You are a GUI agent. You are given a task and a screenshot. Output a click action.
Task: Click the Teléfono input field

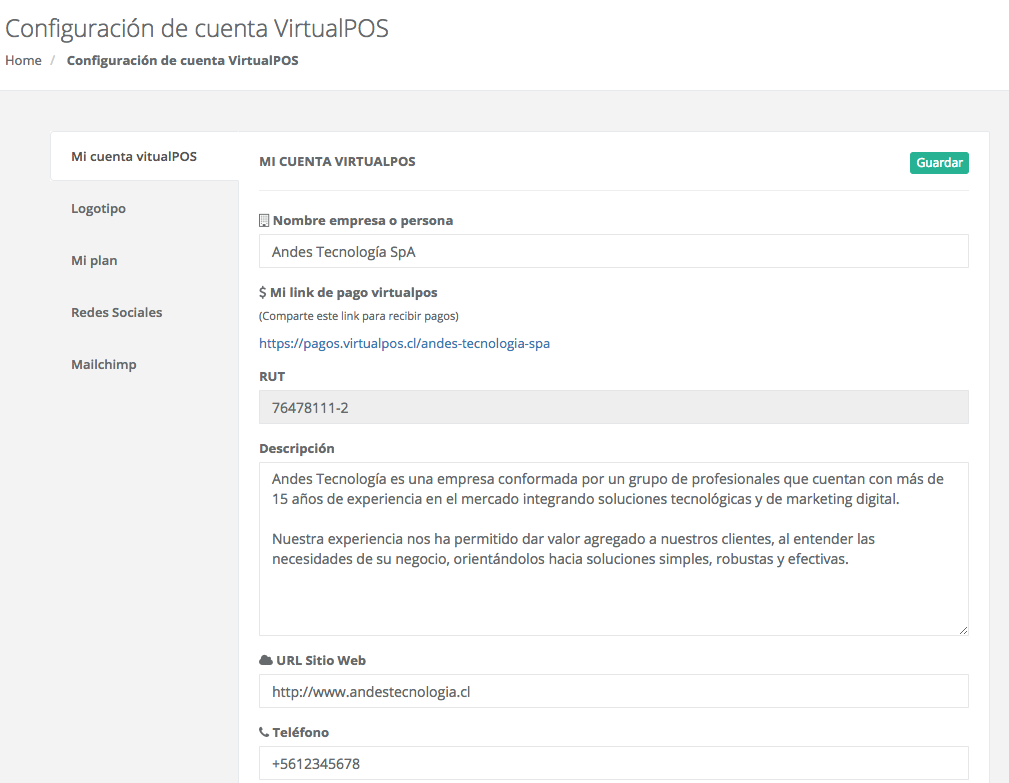613,764
